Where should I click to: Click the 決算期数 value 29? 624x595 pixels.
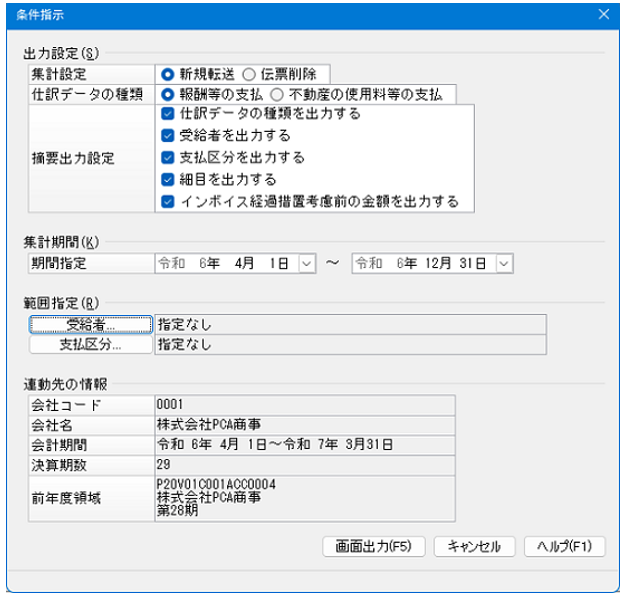[164, 464]
